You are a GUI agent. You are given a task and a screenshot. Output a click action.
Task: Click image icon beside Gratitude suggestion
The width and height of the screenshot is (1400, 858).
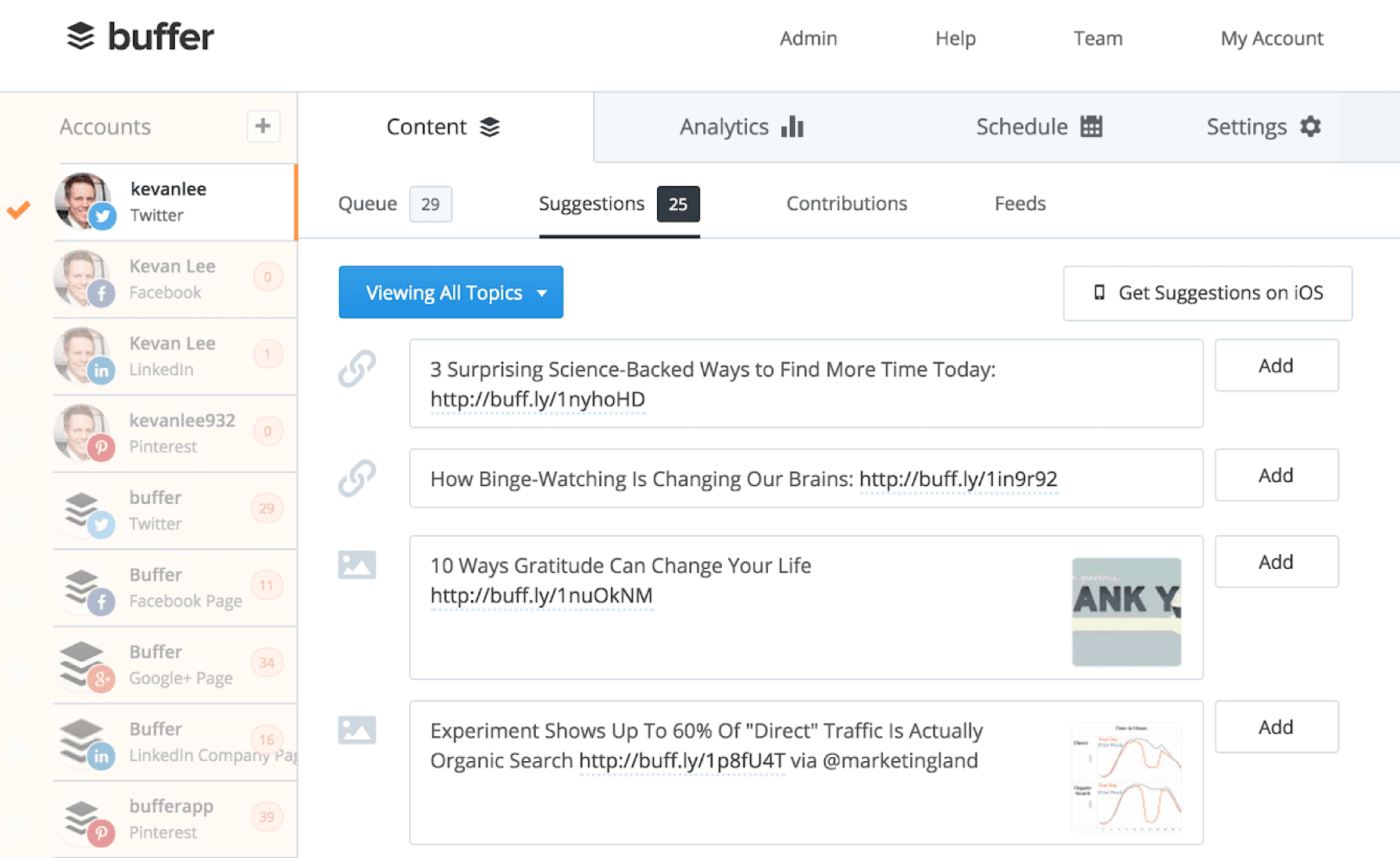click(x=357, y=564)
